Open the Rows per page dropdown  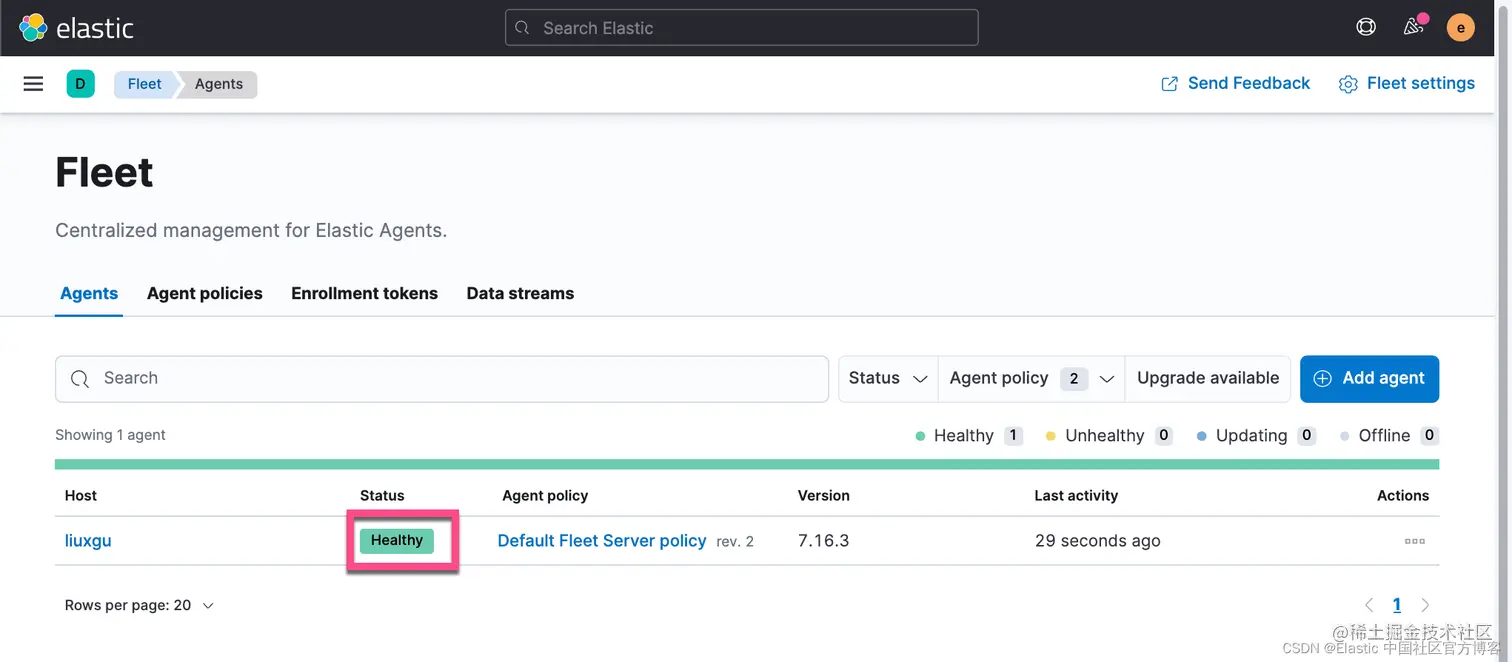coord(139,605)
